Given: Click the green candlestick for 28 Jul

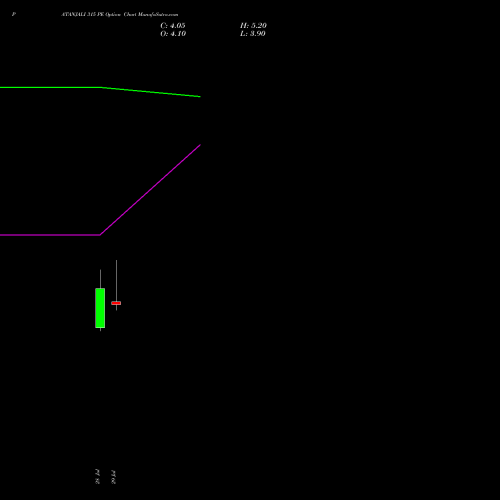Looking at the screenshot, I should tap(100, 308).
